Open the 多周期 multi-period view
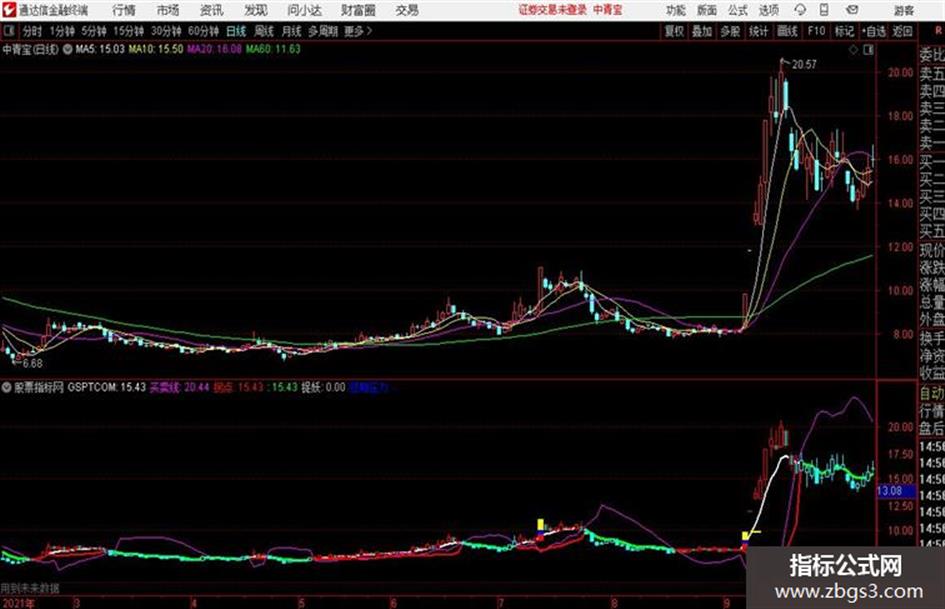This screenshot has height=609, width=945. pos(323,31)
